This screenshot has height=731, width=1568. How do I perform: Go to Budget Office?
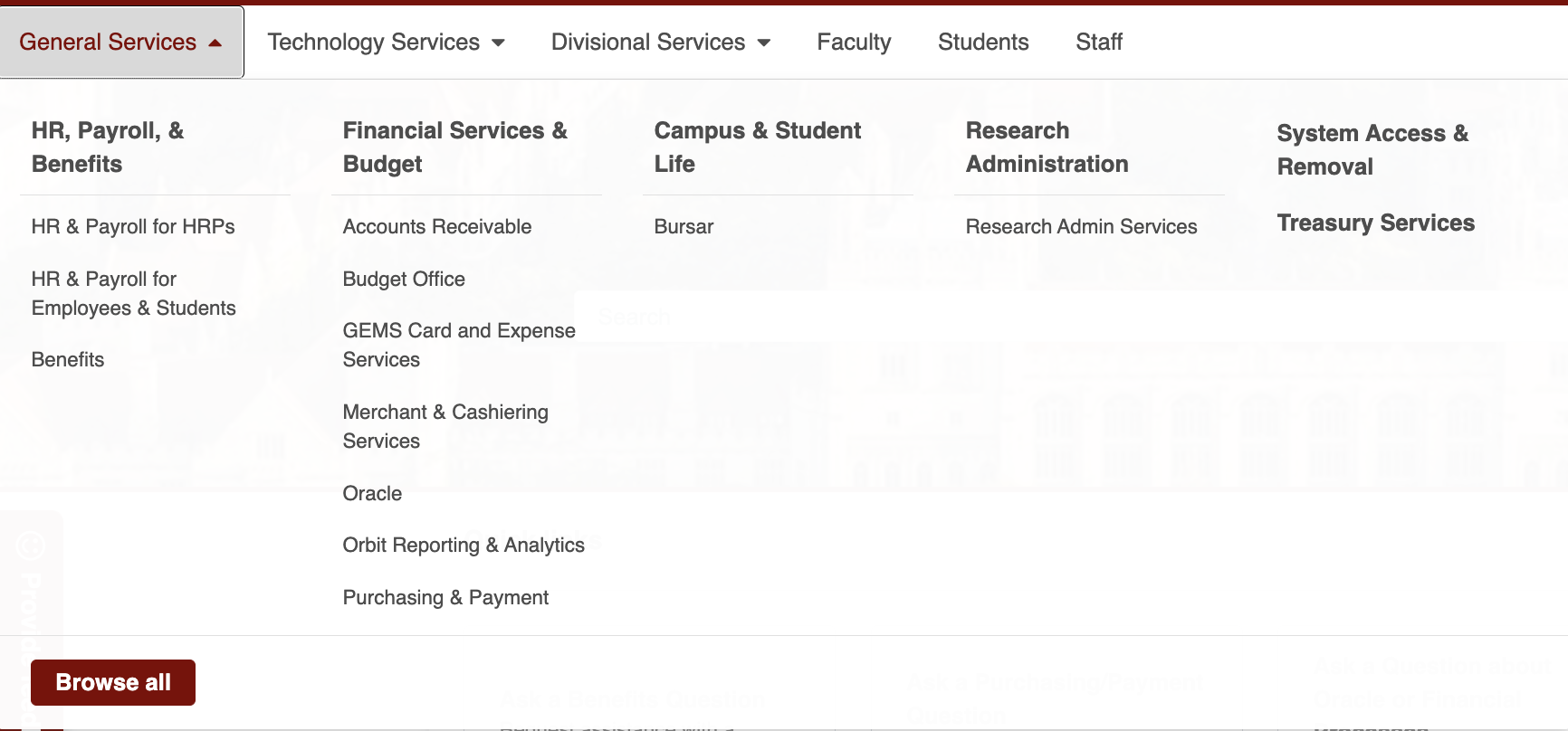pos(404,280)
